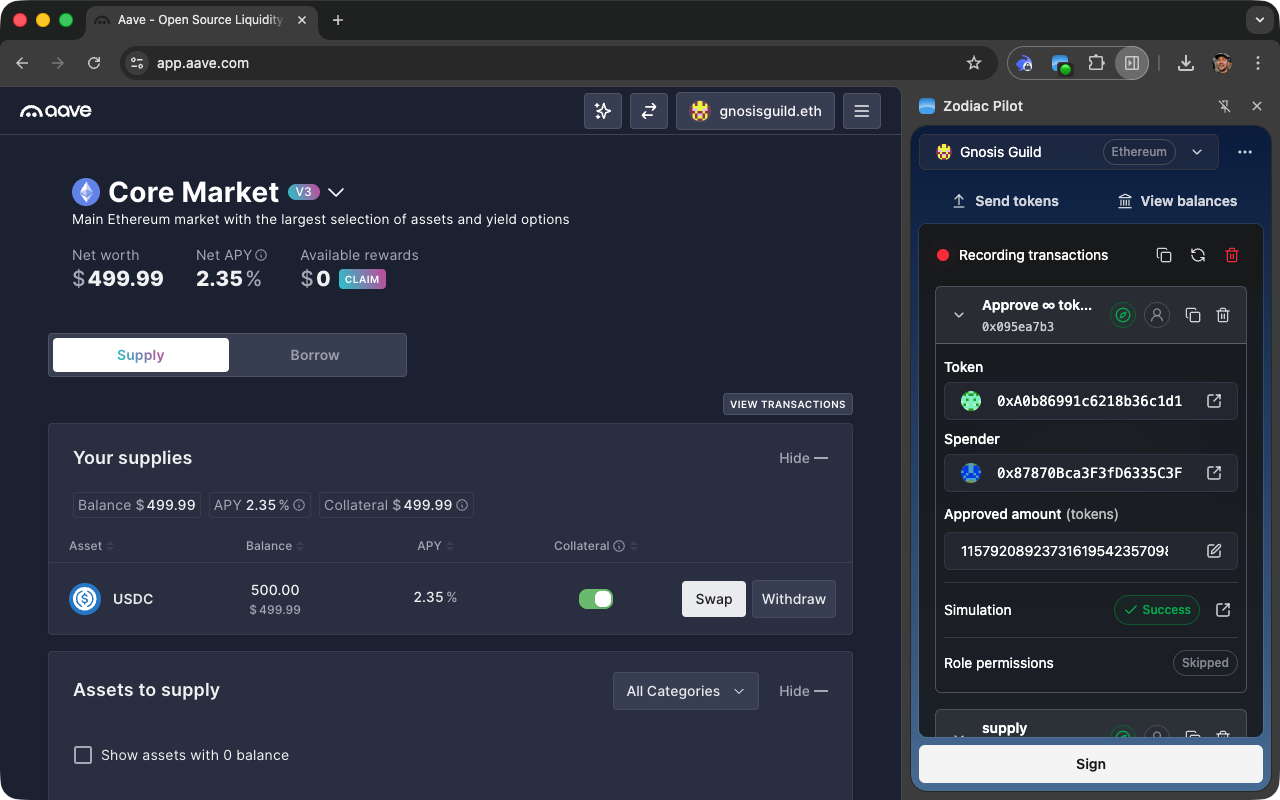Viewport: 1280px width, 800px height.
Task: Edit the Approved amount value
Action: pos(1214,551)
